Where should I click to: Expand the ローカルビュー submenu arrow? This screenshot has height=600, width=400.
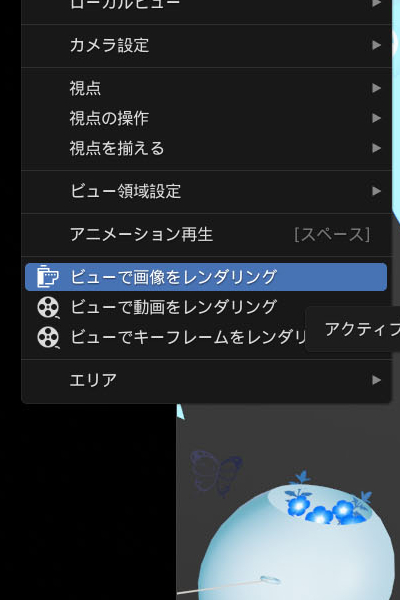pyautogui.click(x=377, y=3)
